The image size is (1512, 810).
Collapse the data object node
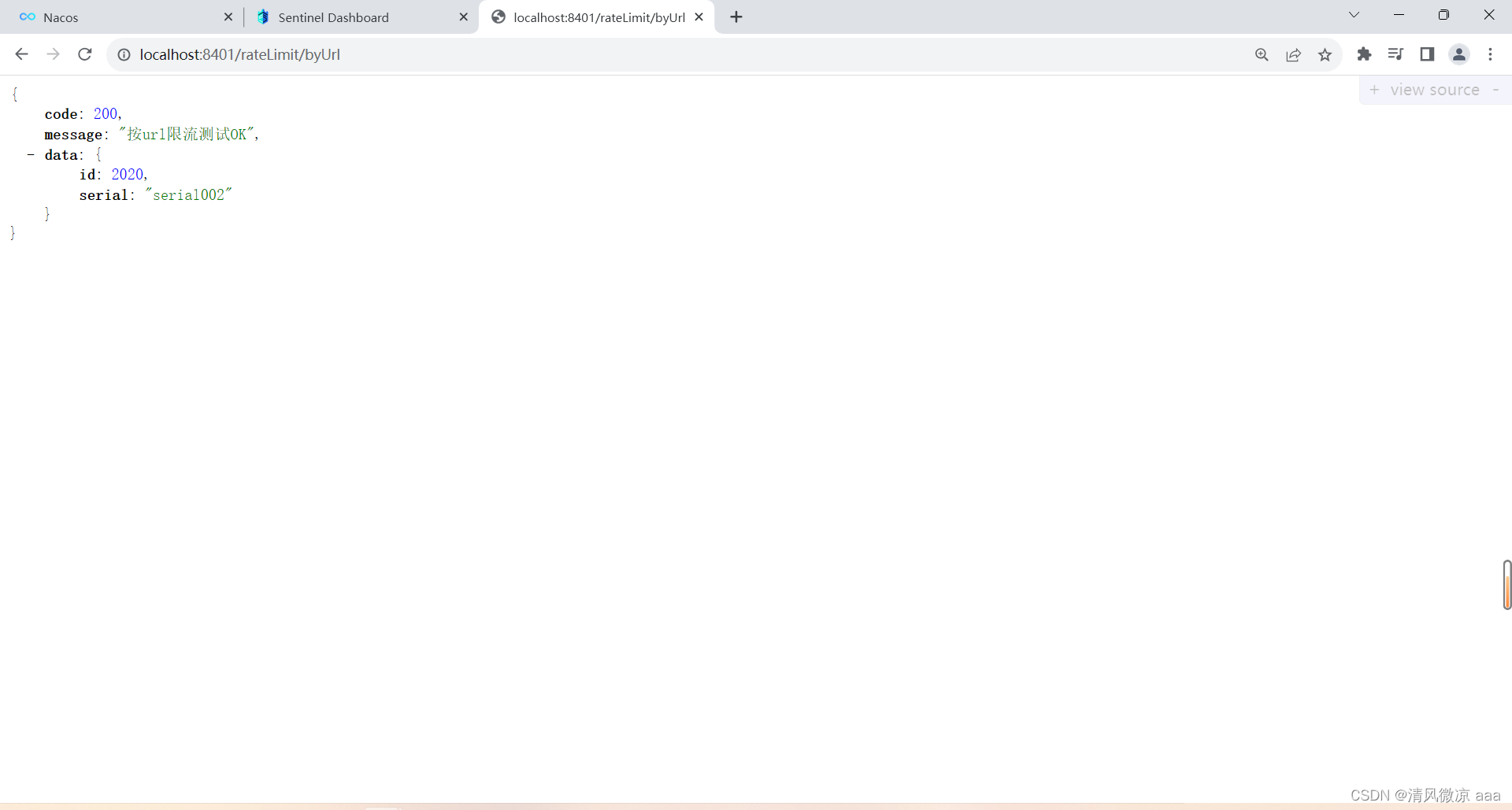point(31,155)
